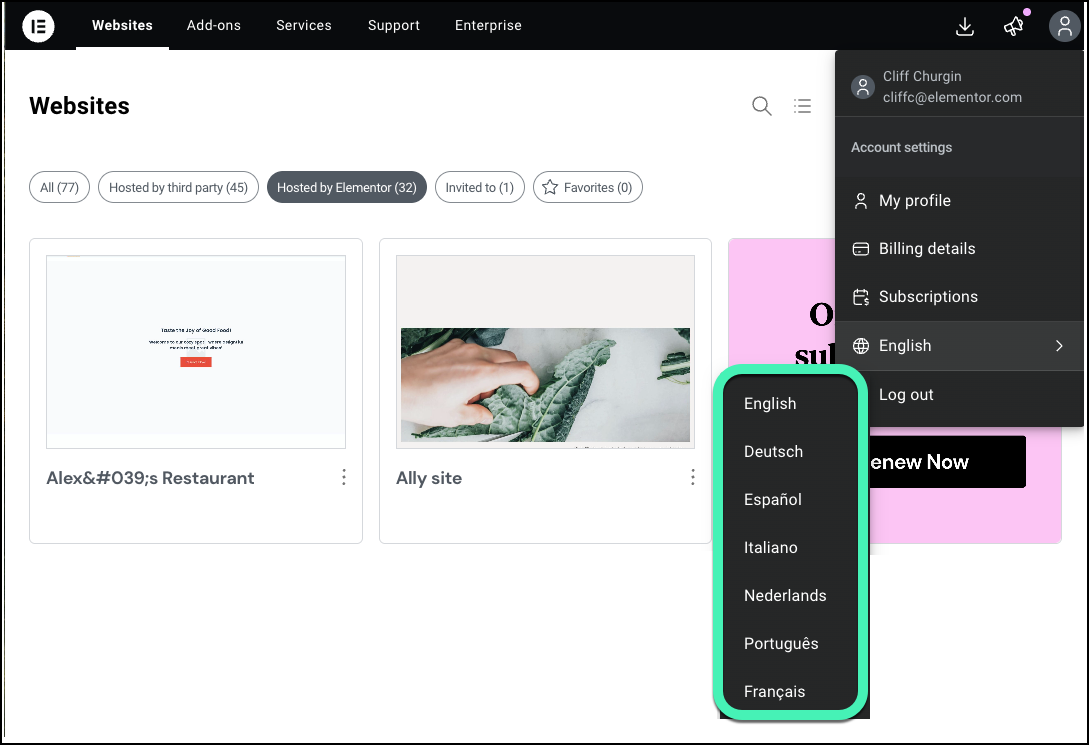
Task: Click the Elementor logo icon
Action: pos(38,26)
